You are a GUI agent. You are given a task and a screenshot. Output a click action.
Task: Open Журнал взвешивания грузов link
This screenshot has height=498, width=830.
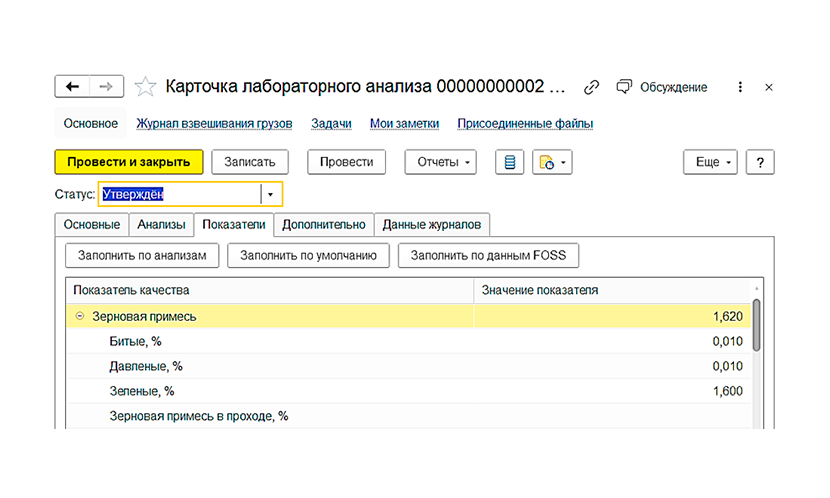click(214, 123)
